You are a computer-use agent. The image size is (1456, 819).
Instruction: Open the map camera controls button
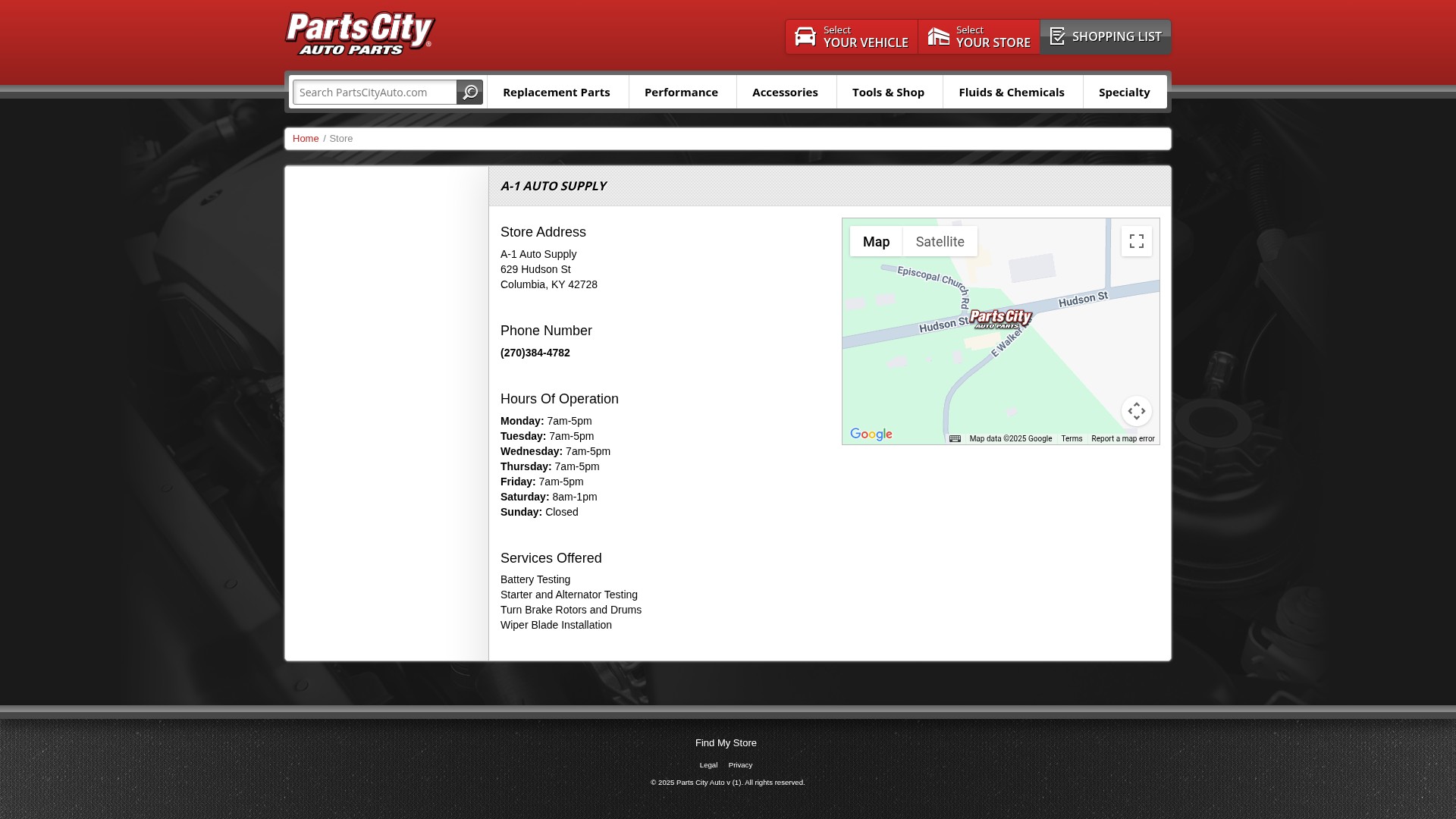(1136, 411)
